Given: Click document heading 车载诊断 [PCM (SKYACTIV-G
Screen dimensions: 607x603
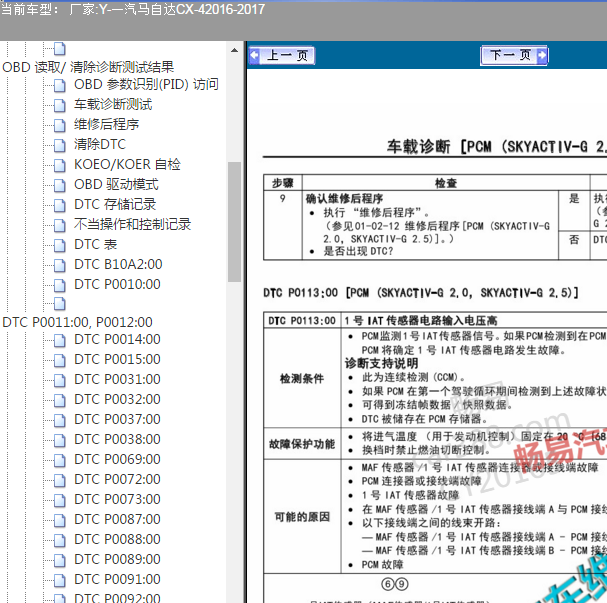Looking at the screenshot, I should pos(497,147).
